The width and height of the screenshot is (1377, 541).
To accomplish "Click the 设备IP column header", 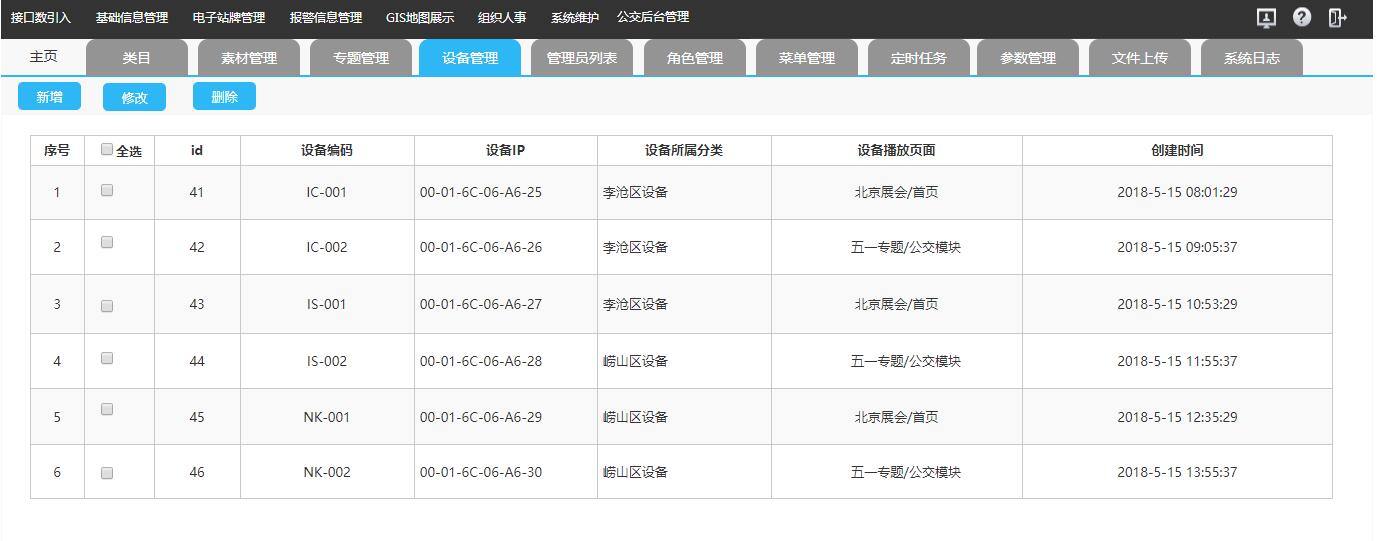I will [506, 151].
